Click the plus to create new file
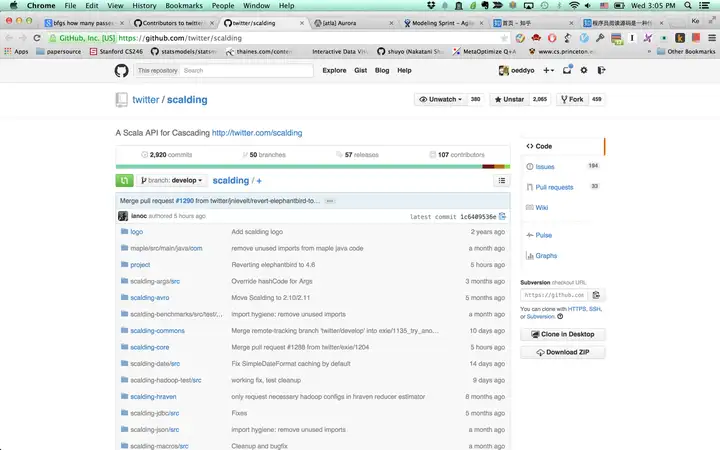The height and width of the screenshot is (450, 720). point(259,181)
